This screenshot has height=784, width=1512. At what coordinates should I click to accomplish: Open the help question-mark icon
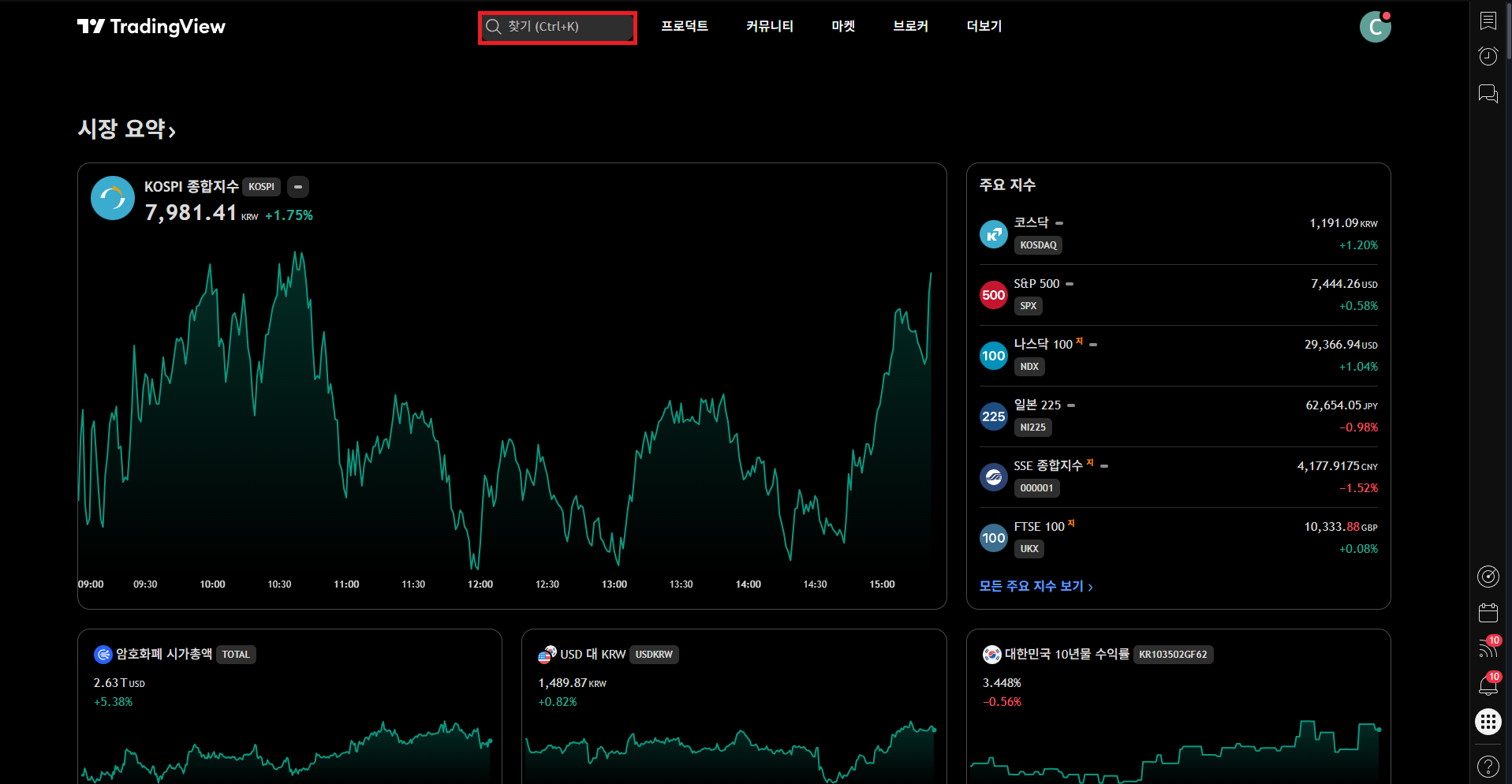[x=1488, y=766]
